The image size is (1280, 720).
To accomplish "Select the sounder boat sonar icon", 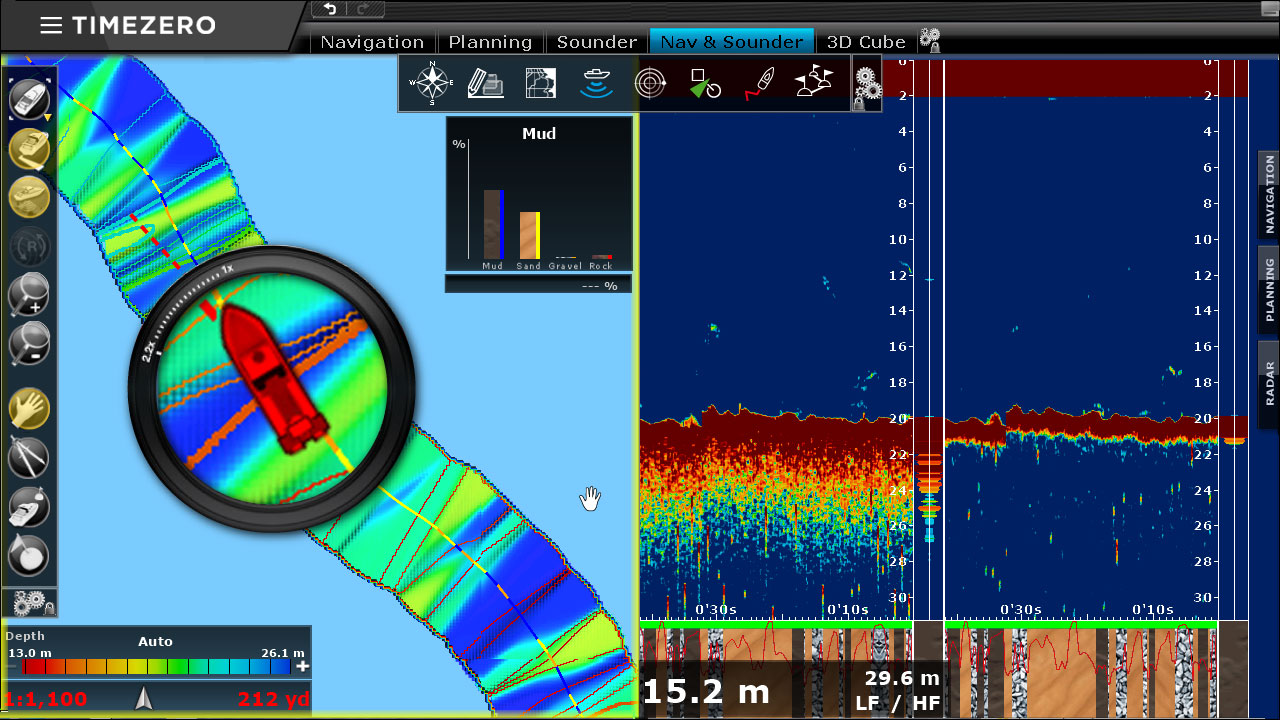I will 596,83.
